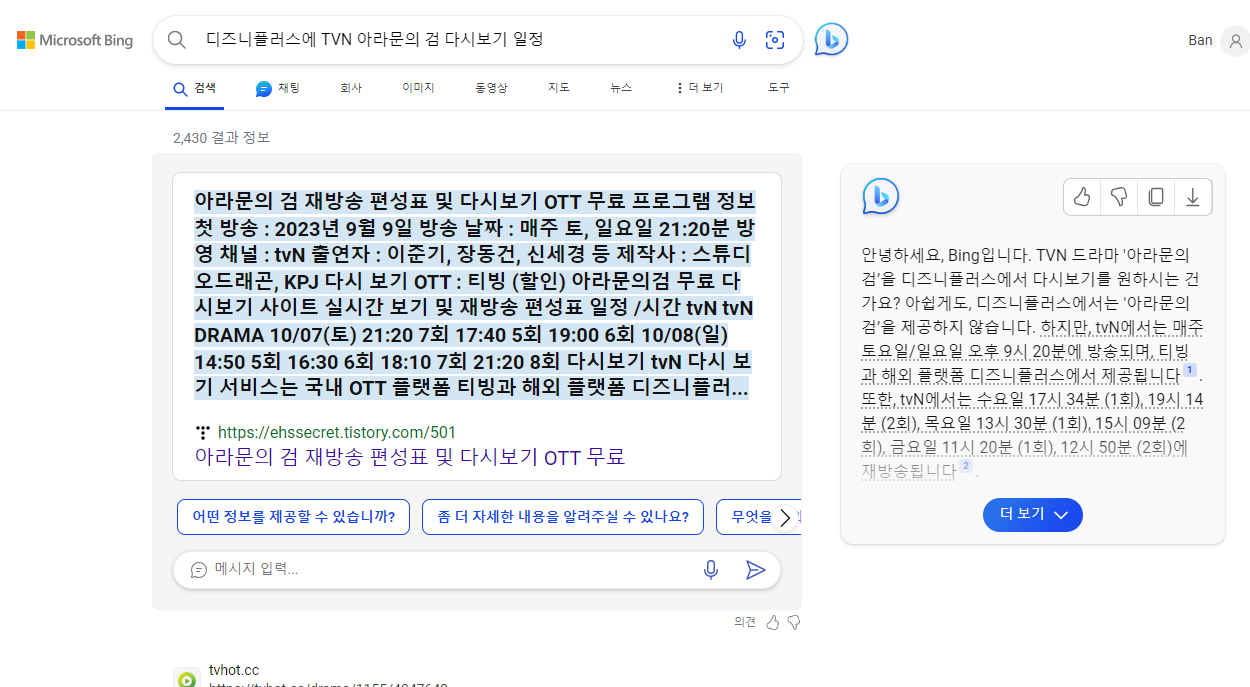Click the featured snippet text block
This screenshot has height=687, width=1250.
click(x=473, y=294)
